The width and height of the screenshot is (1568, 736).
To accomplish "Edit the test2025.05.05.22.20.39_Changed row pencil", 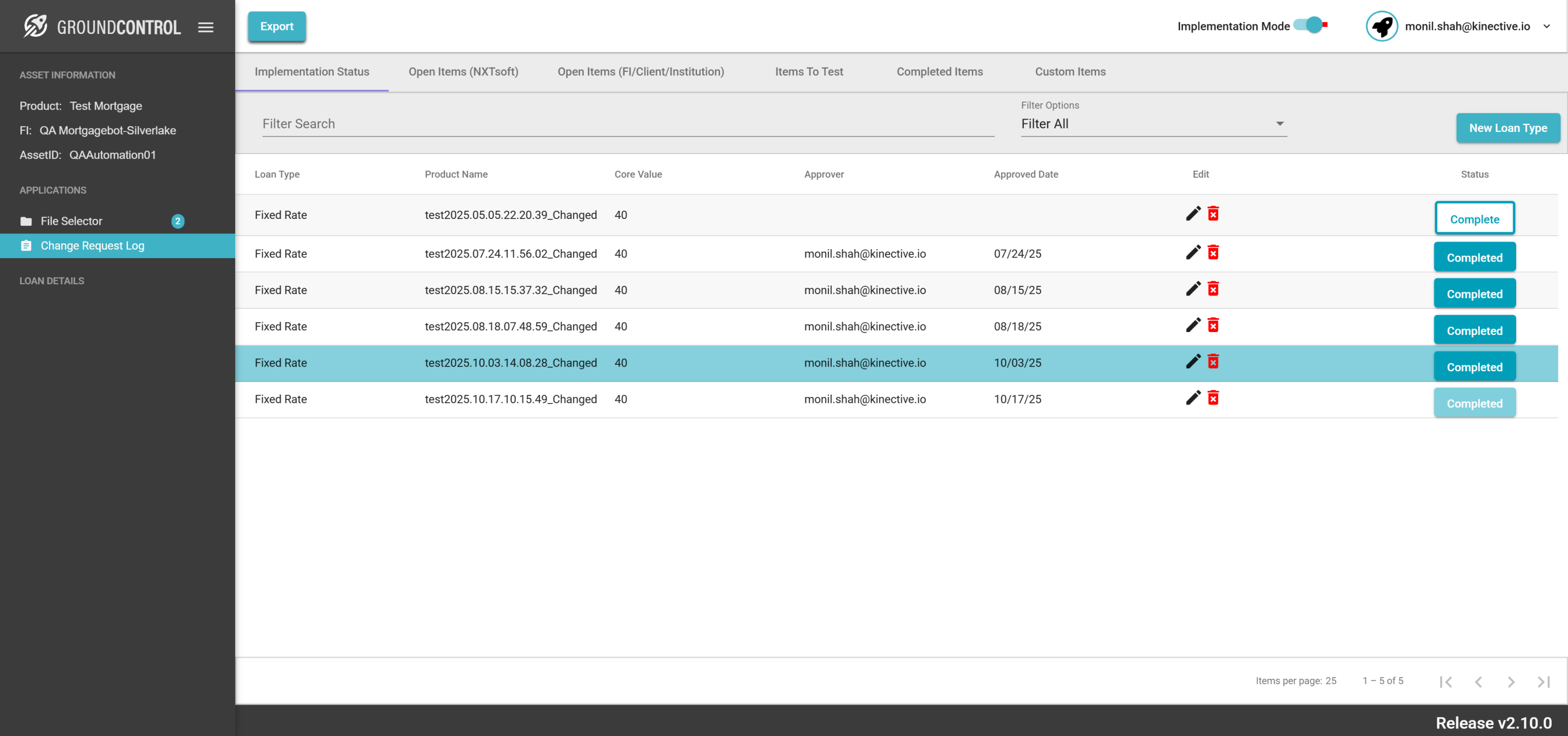I will pyautogui.click(x=1193, y=214).
